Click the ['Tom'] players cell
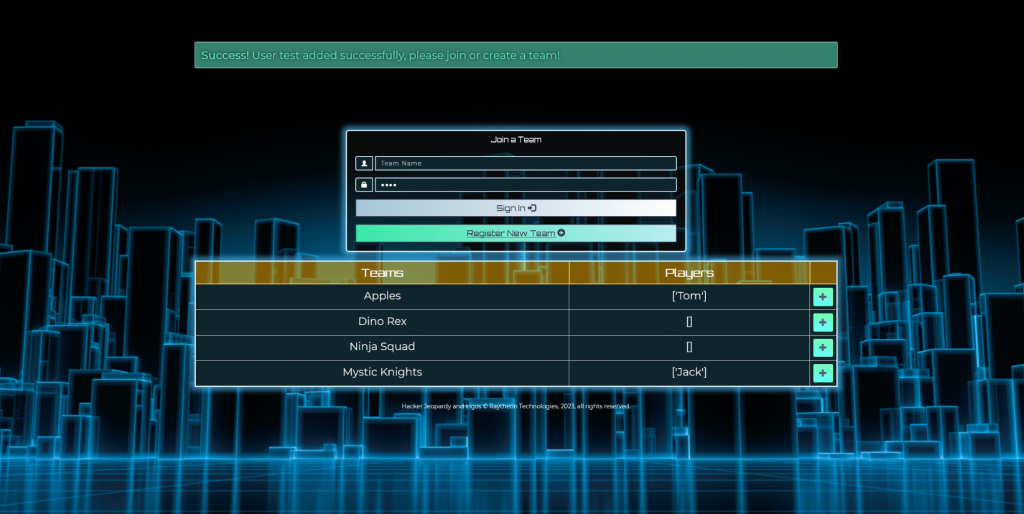Viewport: 1024px width, 514px height. [689, 296]
